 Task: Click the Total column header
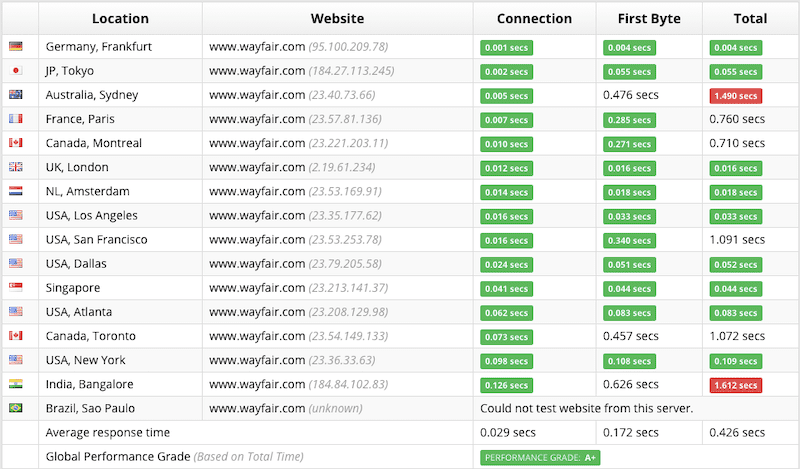pyautogui.click(x=750, y=18)
